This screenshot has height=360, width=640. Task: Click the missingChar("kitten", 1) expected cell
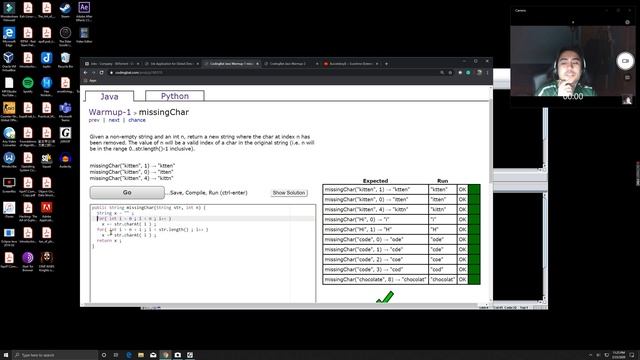point(376,189)
